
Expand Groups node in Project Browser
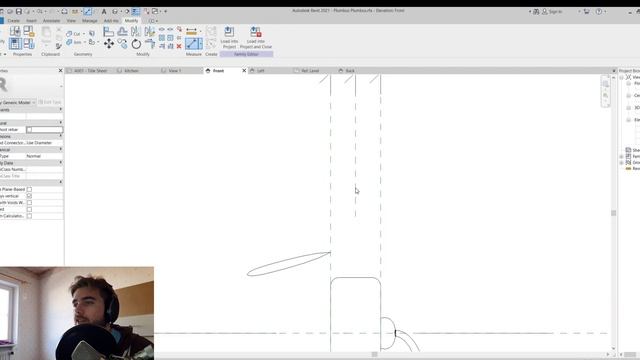click(622, 162)
